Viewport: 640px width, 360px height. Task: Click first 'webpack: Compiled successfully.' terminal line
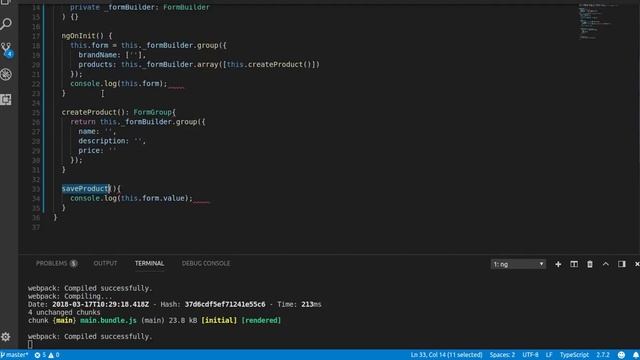point(90,288)
